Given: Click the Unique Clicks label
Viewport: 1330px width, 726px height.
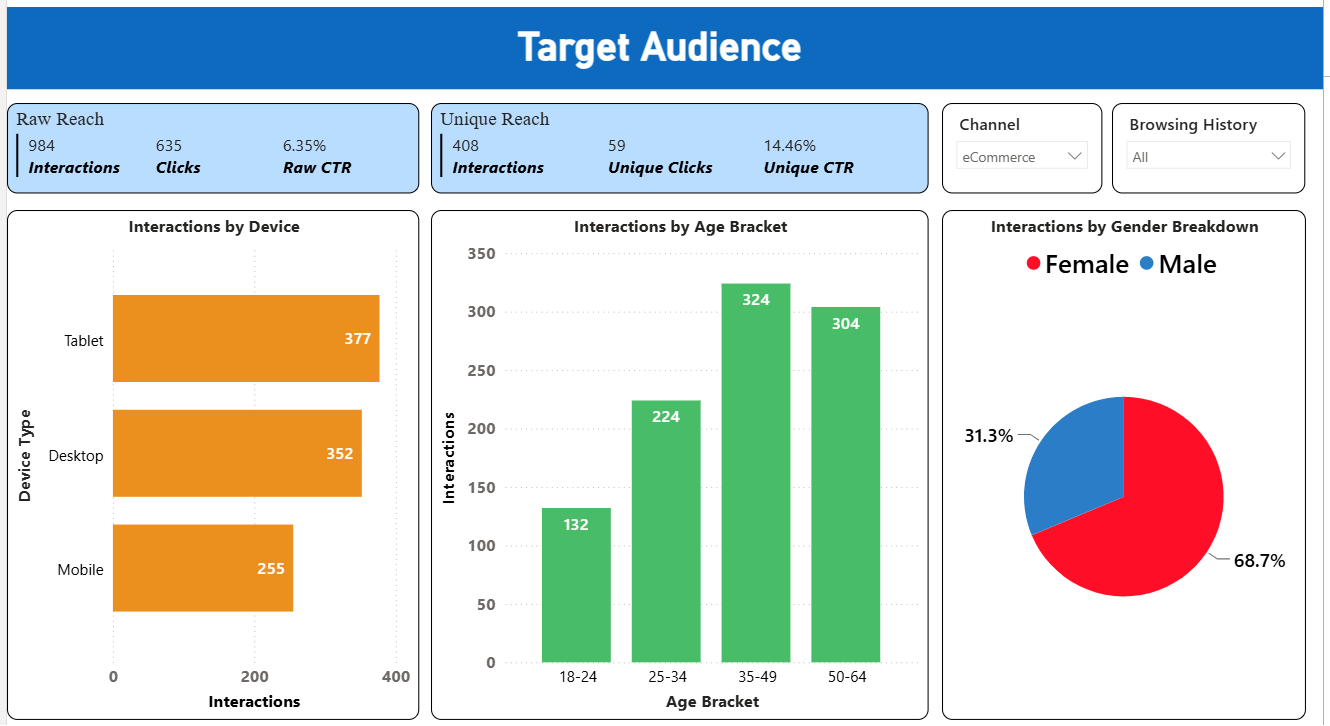Looking at the screenshot, I should 660,168.
